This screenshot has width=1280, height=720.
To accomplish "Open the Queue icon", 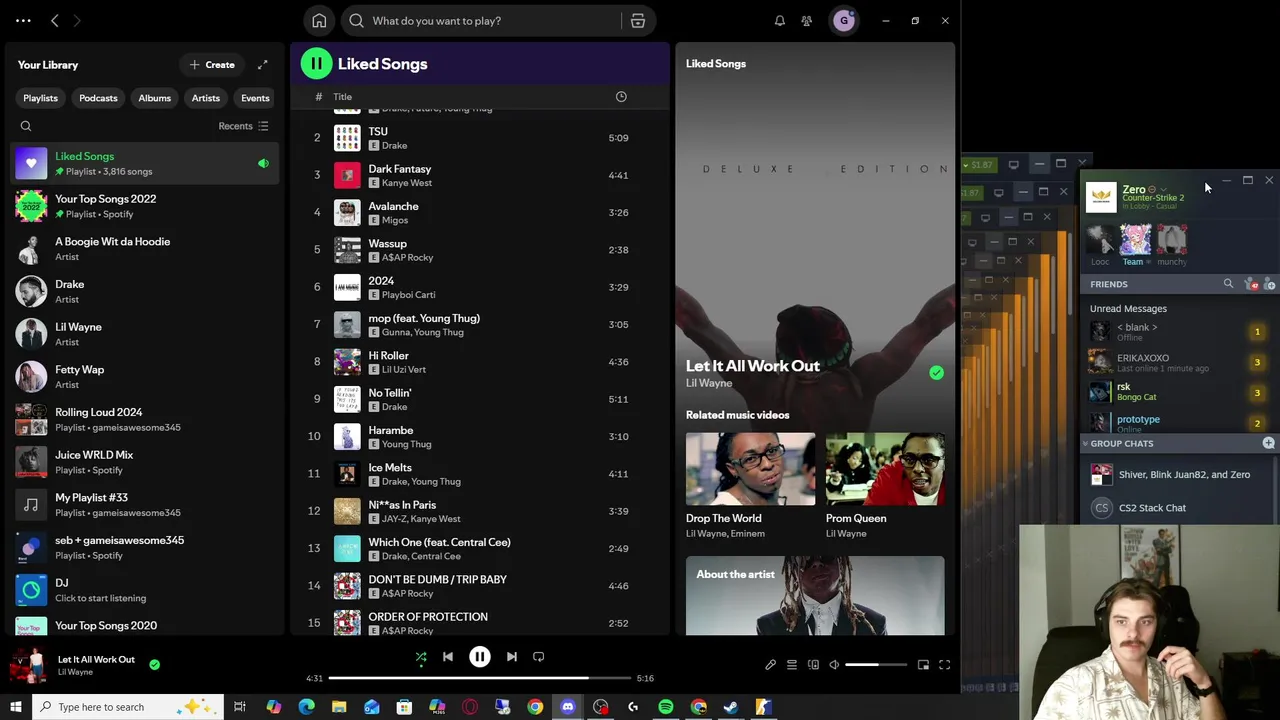I will coord(791,665).
